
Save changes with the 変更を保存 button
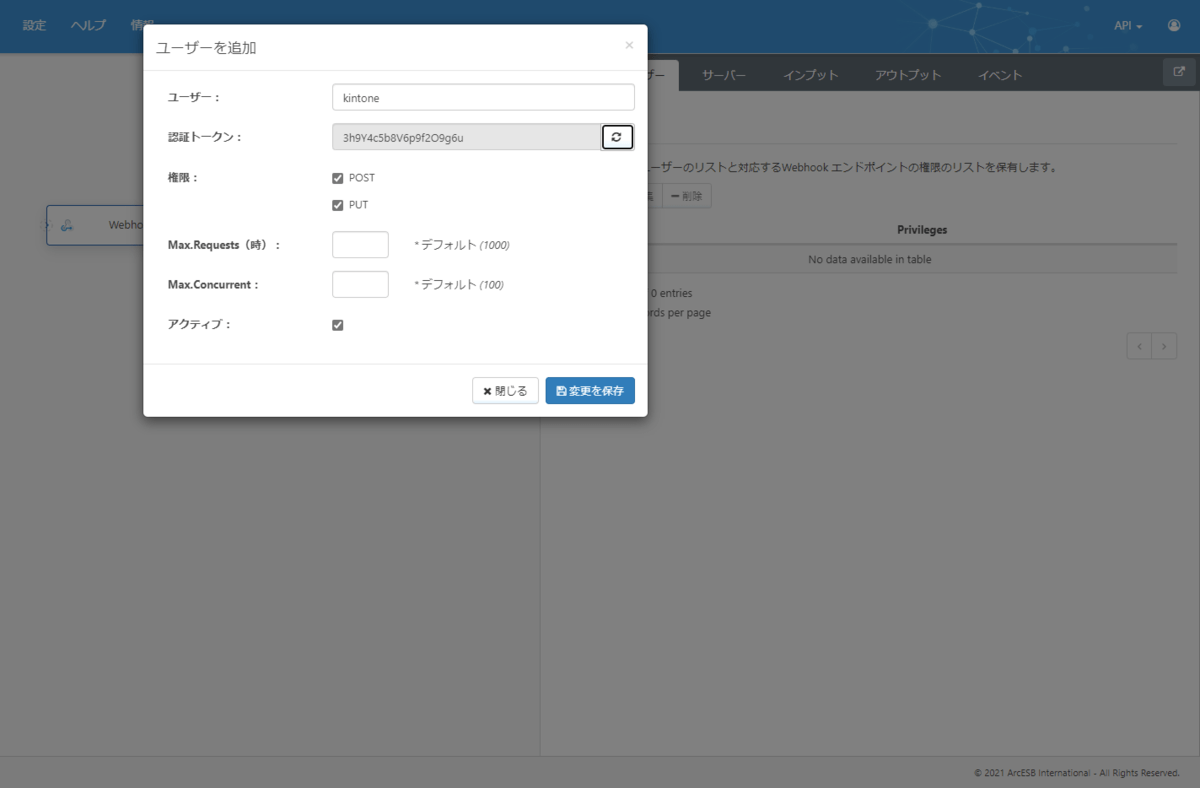(x=590, y=390)
